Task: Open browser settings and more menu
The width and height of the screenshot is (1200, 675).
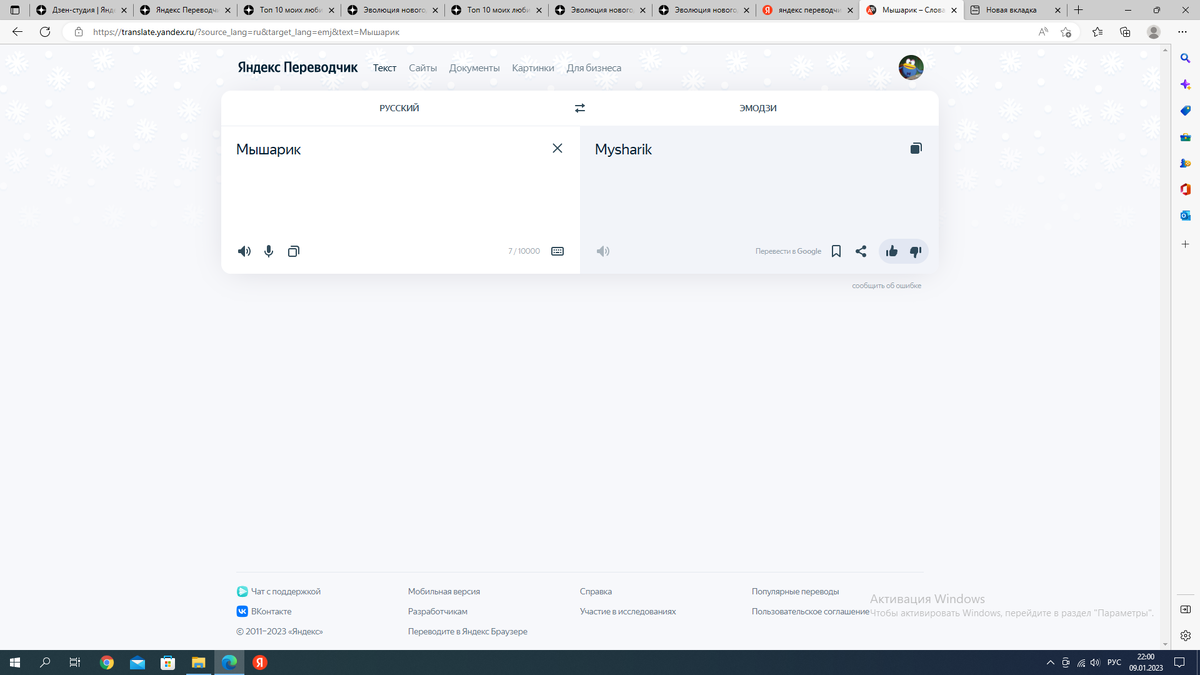Action: pyautogui.click(x=1183, y=32)
